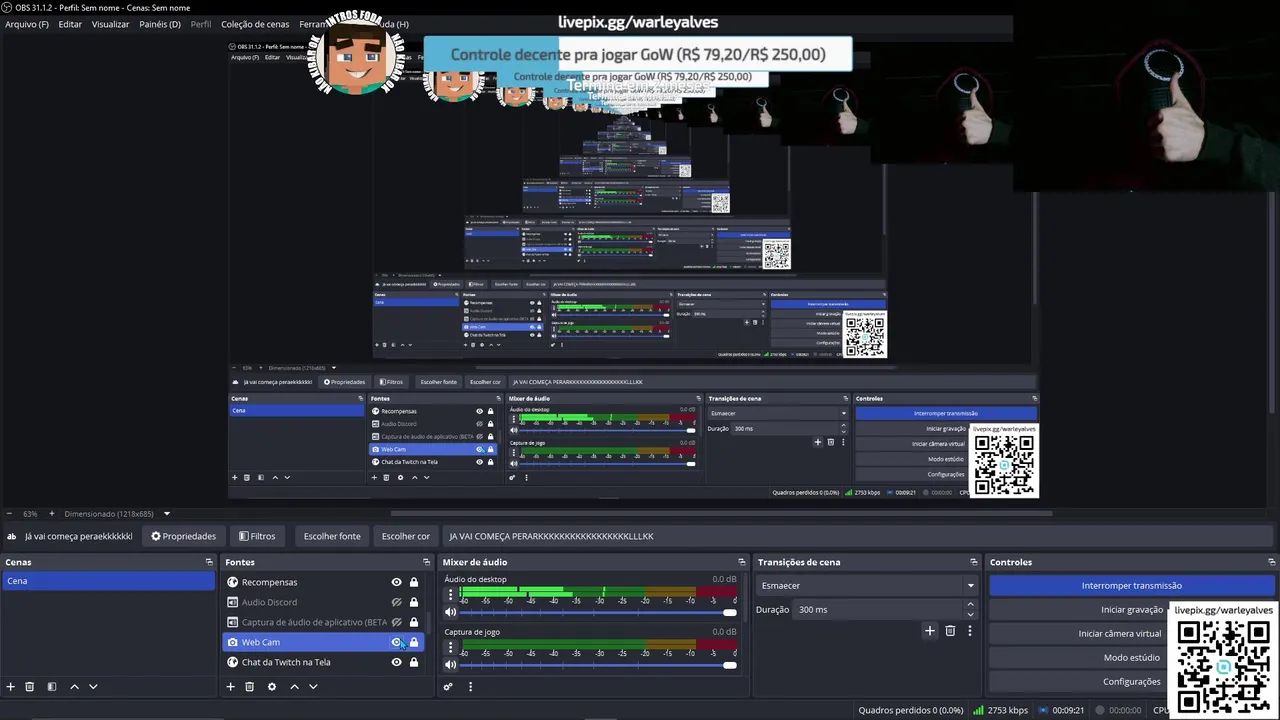Show Captura de áudio de aplicativo source
This screenshot has width=1280, height=720.
tap(396, 622)
